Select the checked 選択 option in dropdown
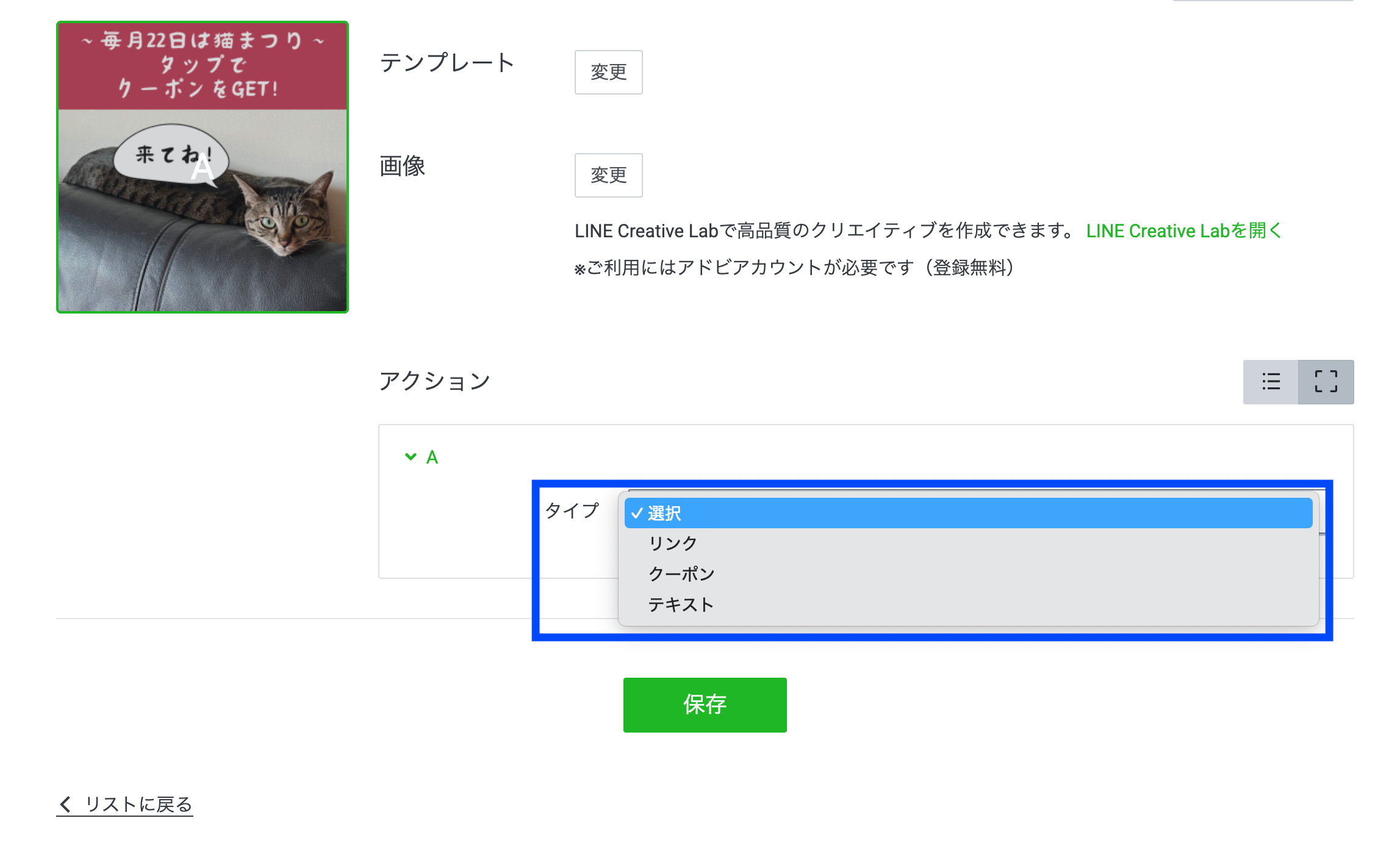Viewport: 1400px width, 843px height. click(x=664, y=513)
